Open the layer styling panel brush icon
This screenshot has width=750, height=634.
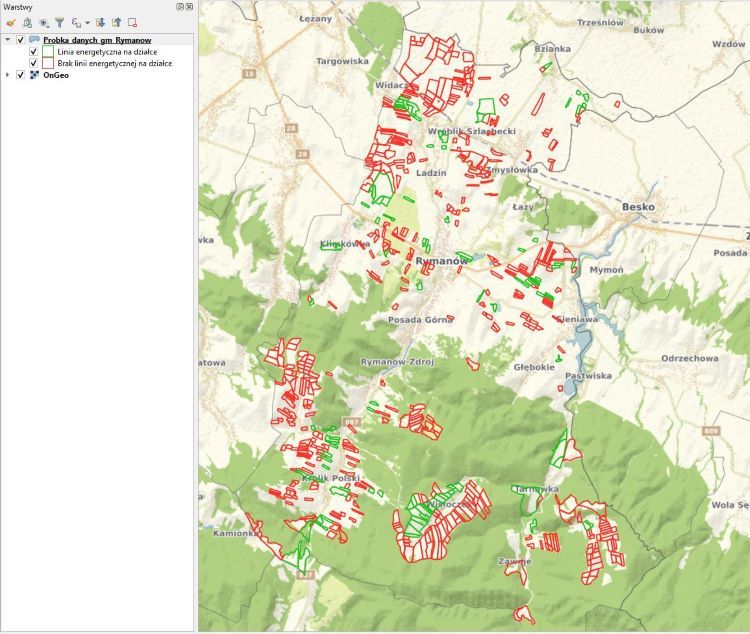click(x=11, y=21)
